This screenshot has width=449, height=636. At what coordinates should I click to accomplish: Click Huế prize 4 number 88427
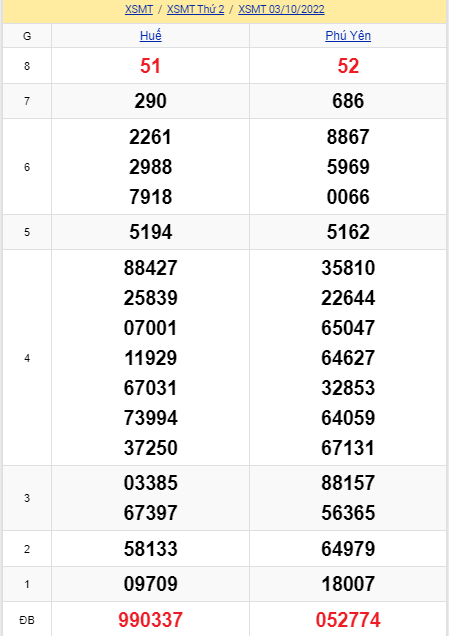click(x=150, y=268)
